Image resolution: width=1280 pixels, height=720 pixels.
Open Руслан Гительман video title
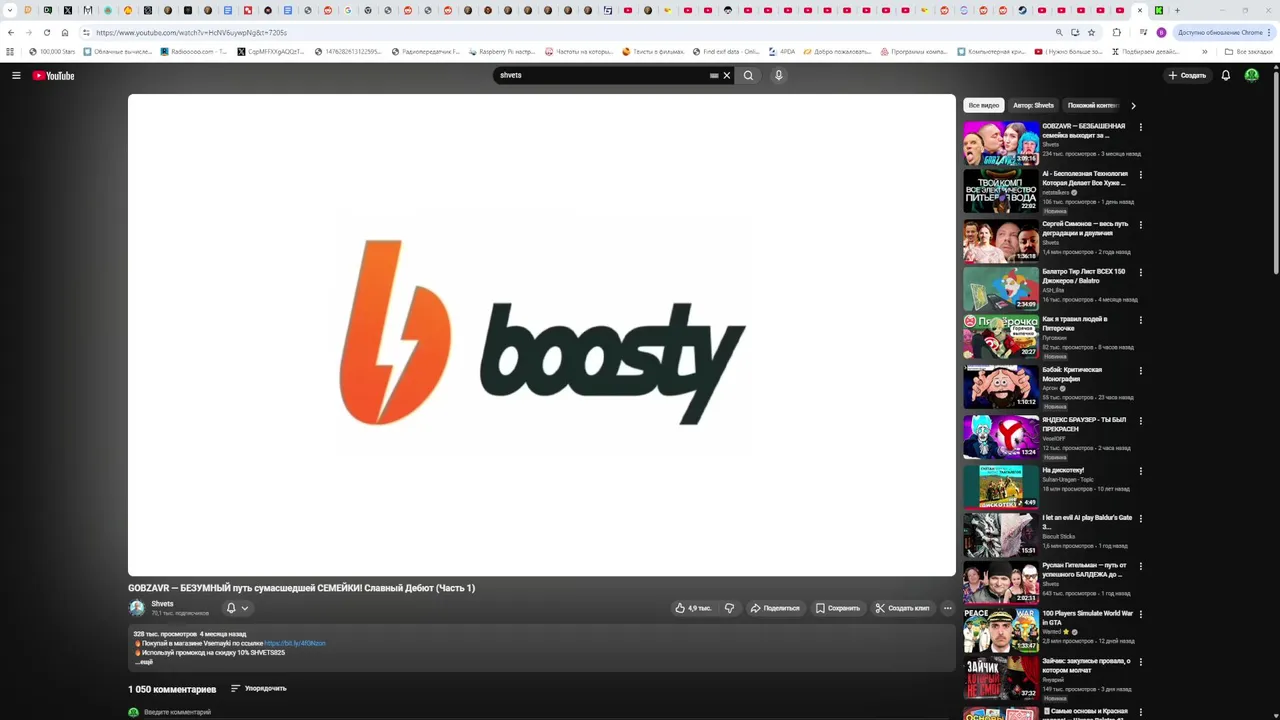1084,570
